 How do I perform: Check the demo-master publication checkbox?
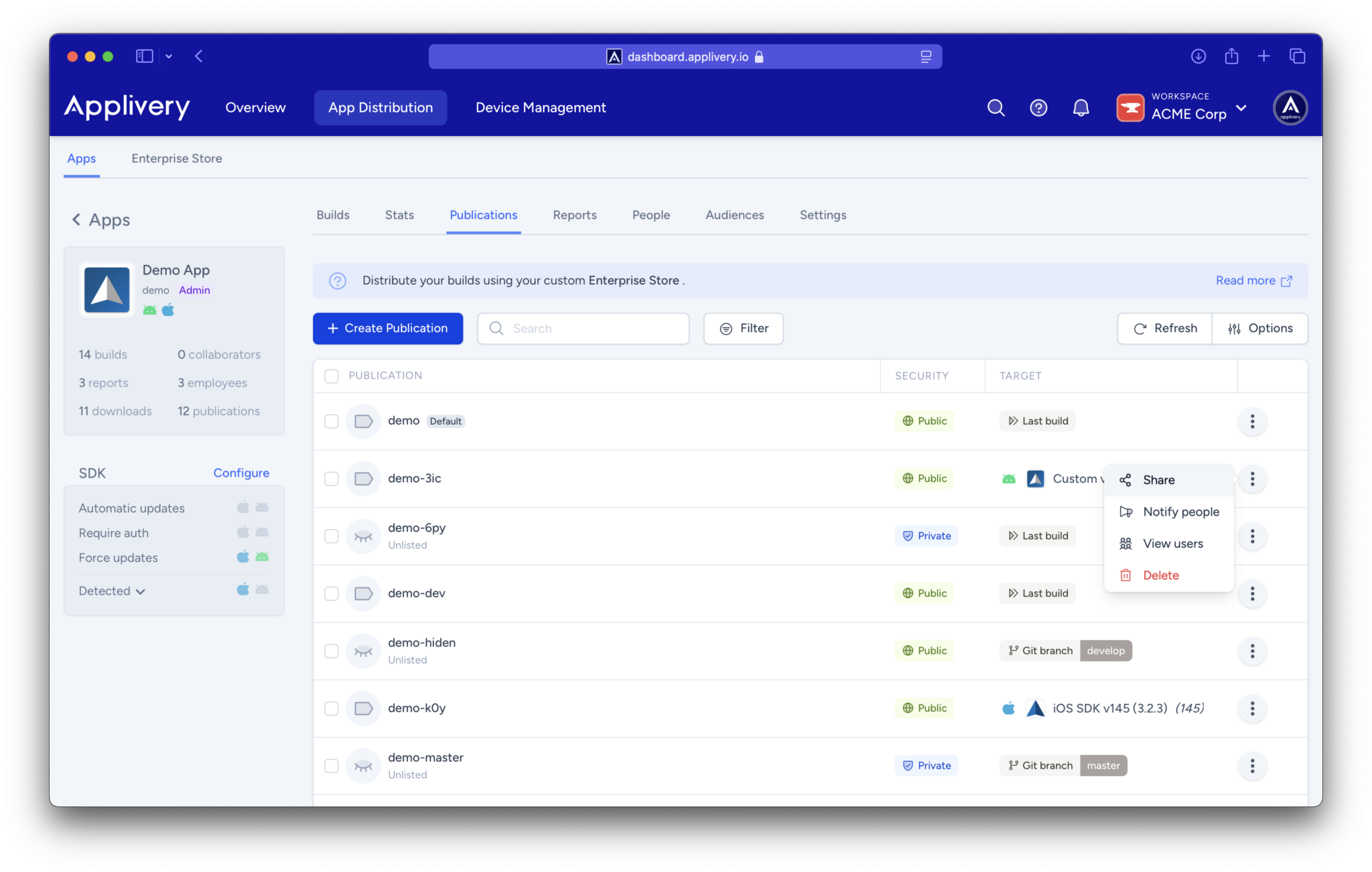pos(332,766)
